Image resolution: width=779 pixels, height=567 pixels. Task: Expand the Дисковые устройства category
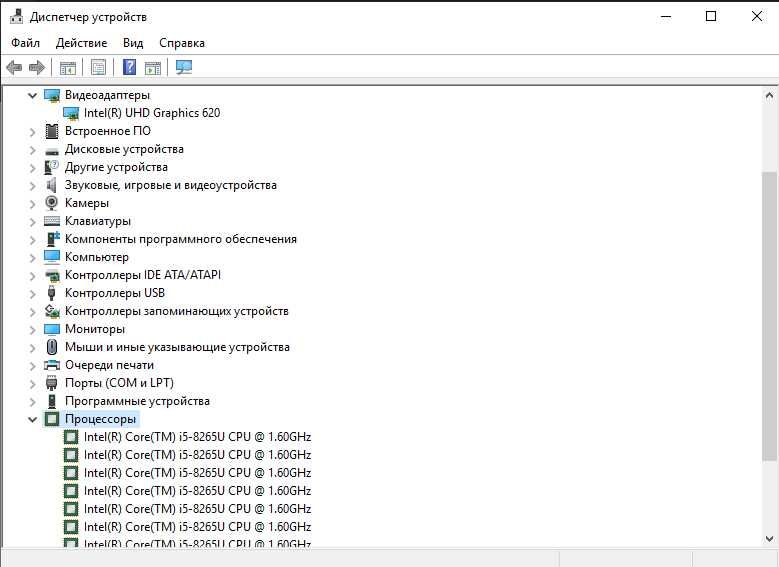pyautogui.click(x=32, y=150)
